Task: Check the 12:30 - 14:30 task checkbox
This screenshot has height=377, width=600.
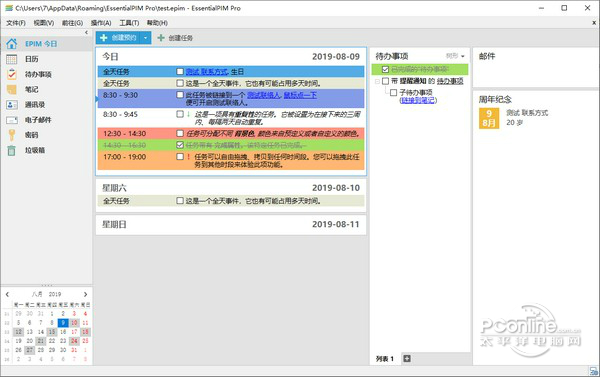Action: click(x=180, y=133)
